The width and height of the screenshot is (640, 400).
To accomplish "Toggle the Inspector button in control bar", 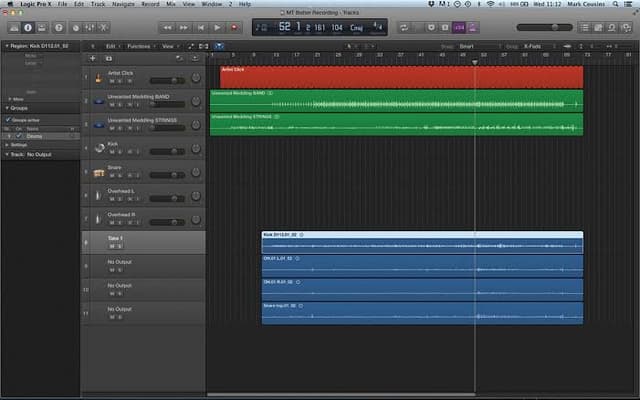I will tap(28, 28).
